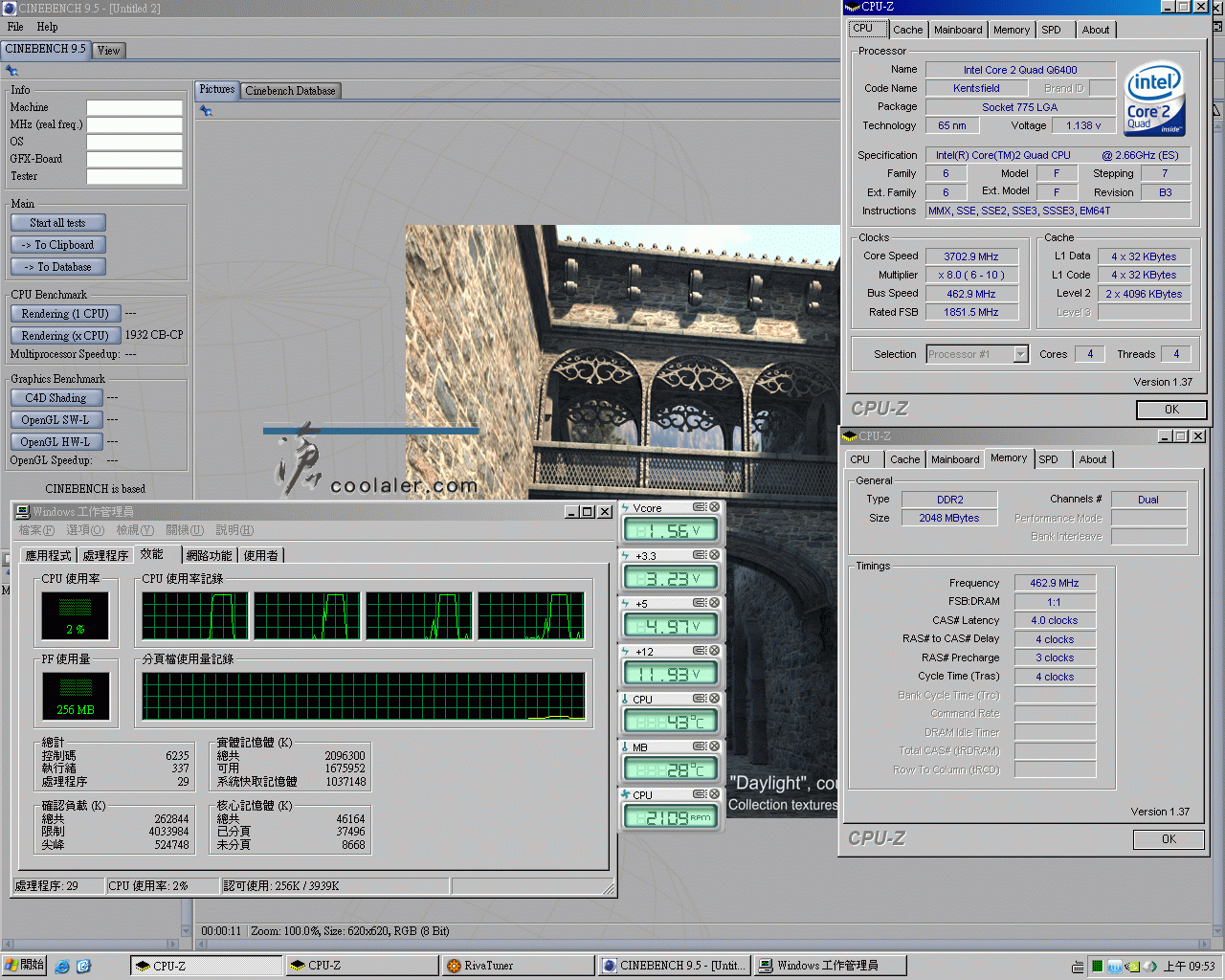Screen dimensions: 1225x980
Task: Open settings on the MB temperature widget
Action: 700,746
